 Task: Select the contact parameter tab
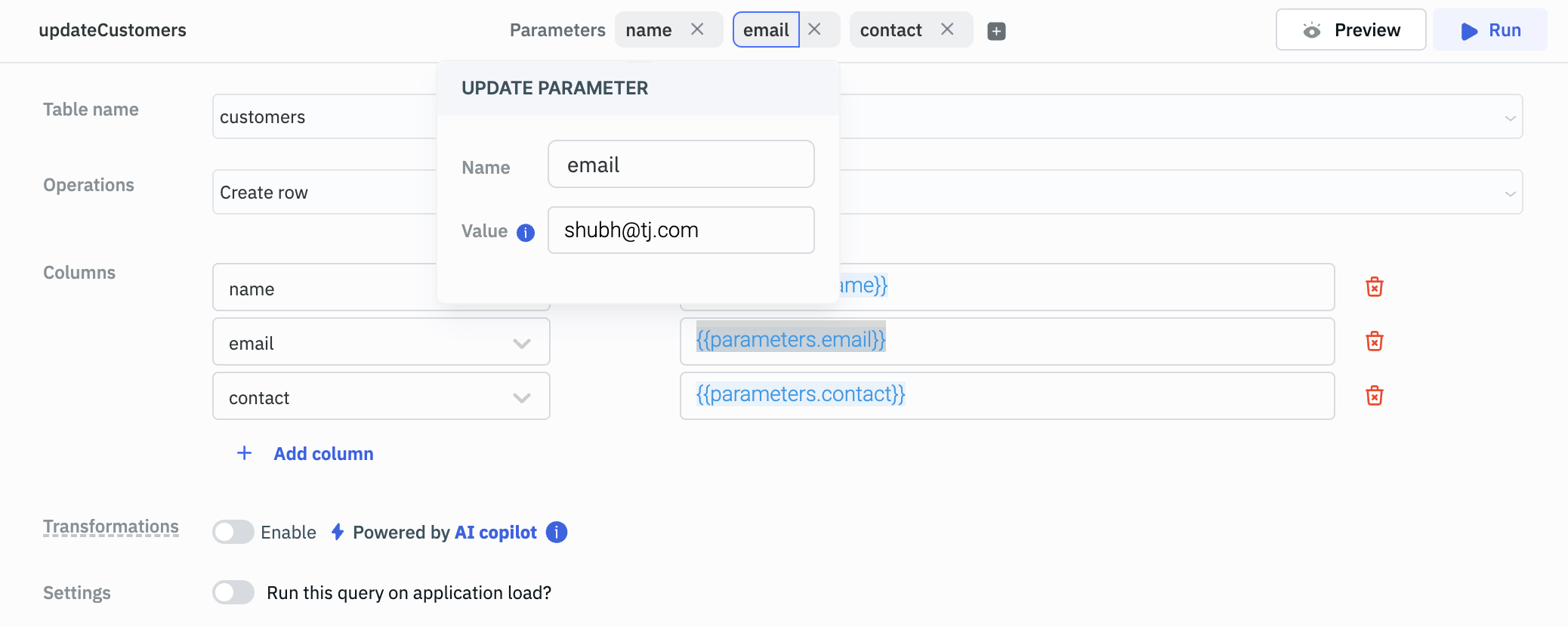890,30
